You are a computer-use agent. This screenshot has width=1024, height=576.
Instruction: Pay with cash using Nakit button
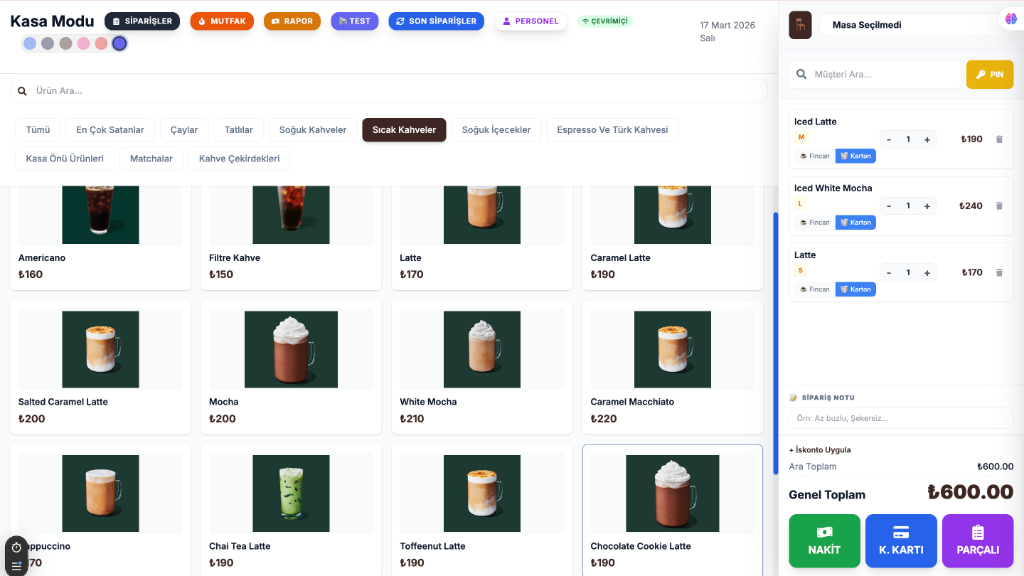click(x=824, y=541)
